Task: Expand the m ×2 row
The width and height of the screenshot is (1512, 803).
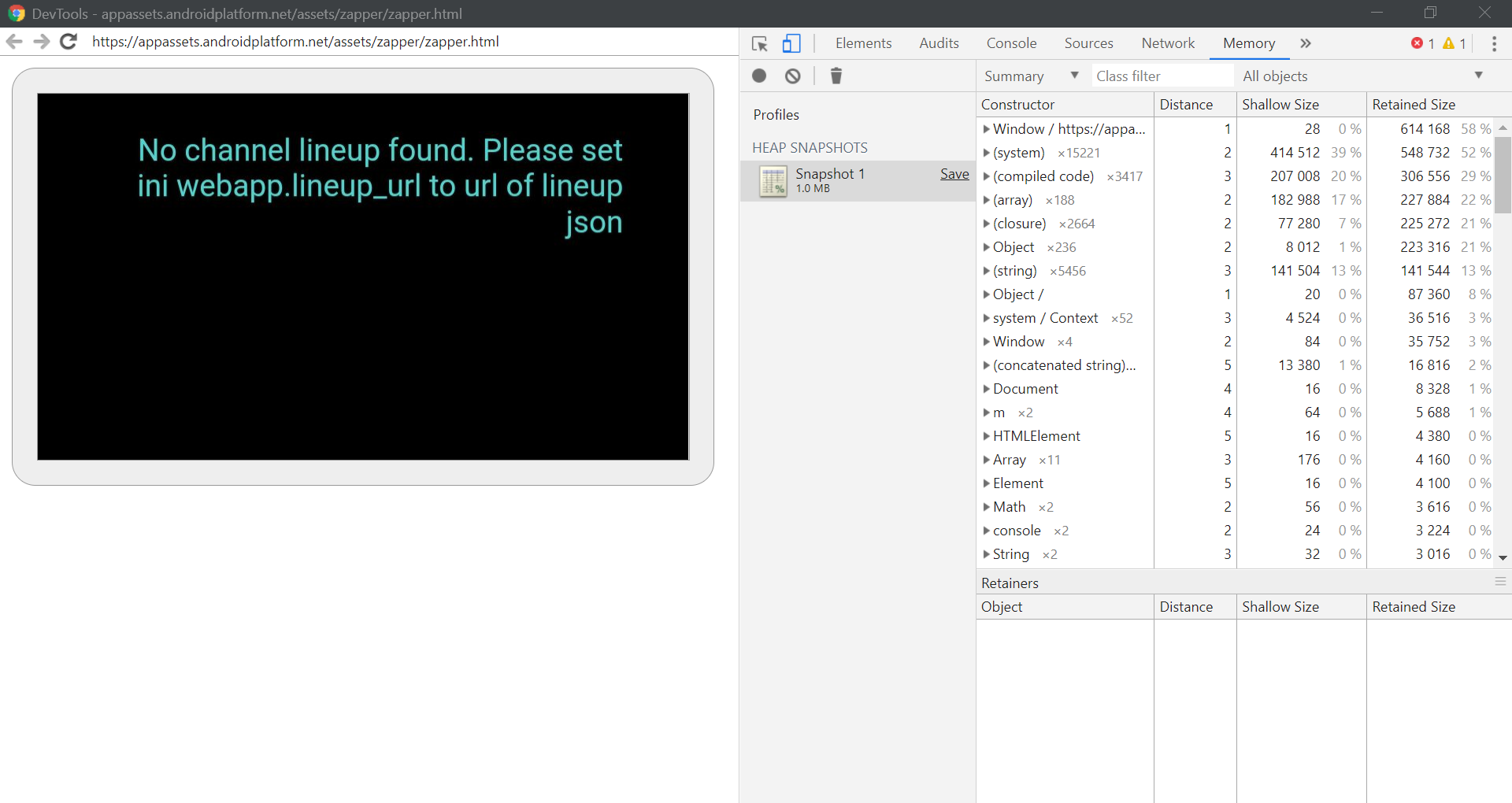Action: coord(986,413)
